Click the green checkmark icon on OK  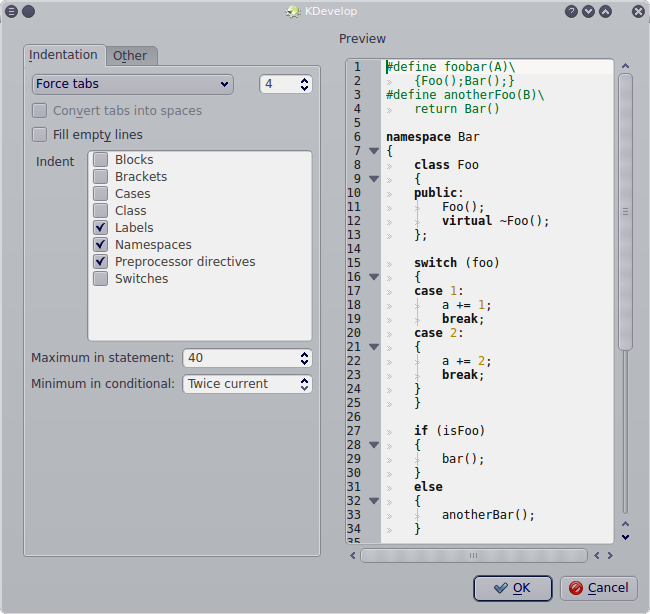pos(500,588)
